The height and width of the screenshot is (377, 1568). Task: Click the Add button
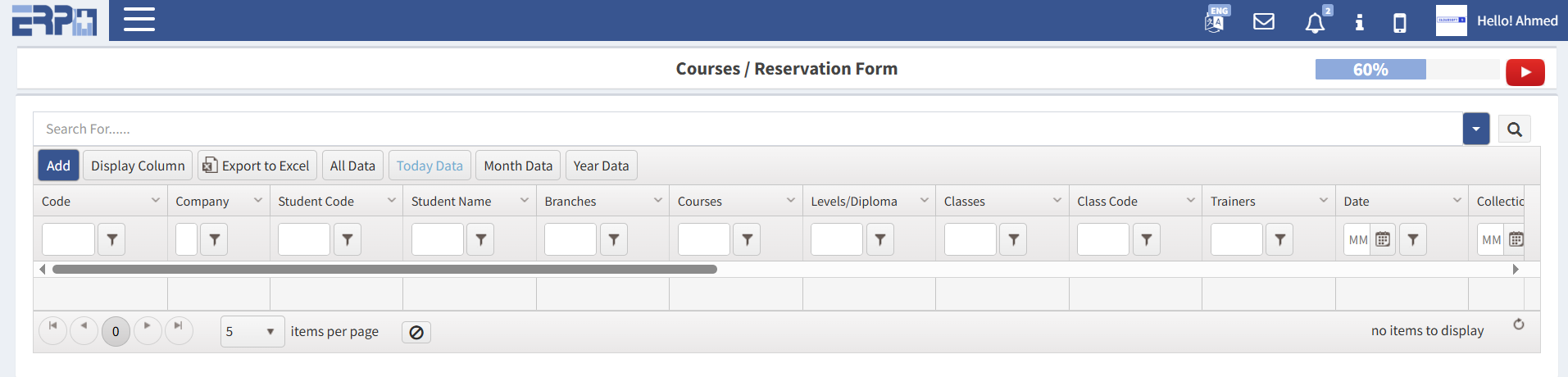(x=58, y=166)
